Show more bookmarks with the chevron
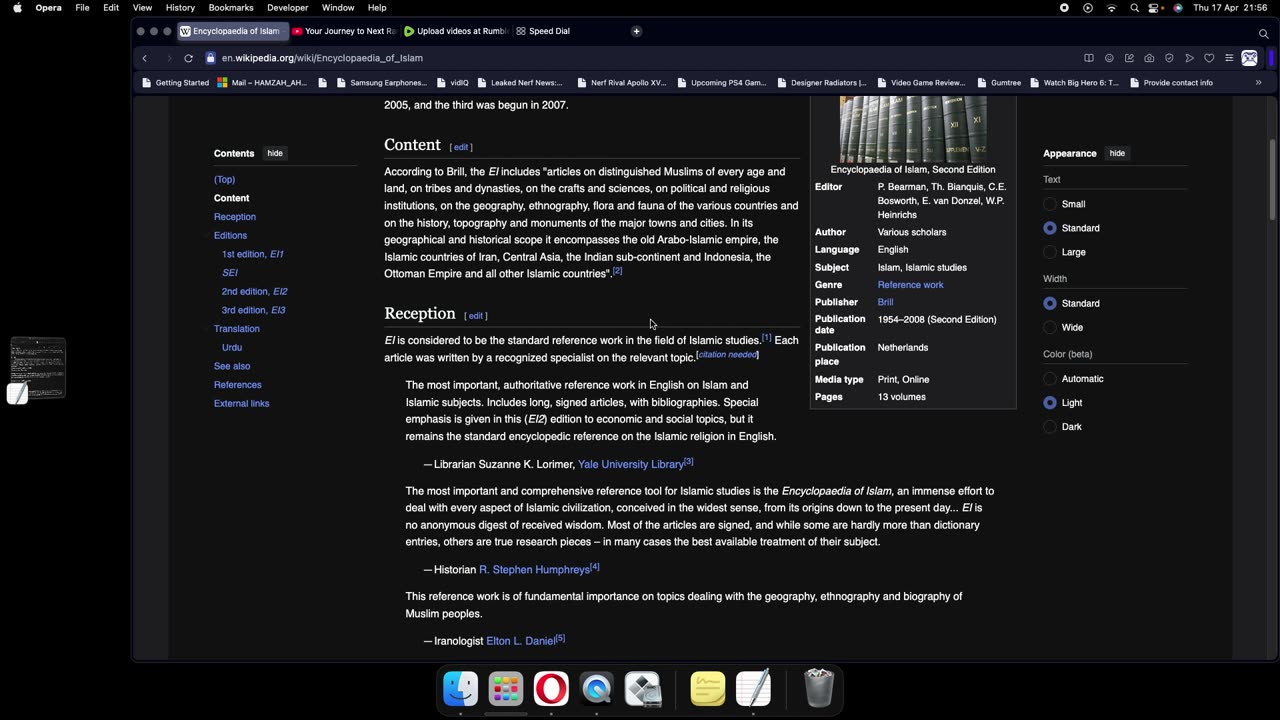The image size is (1280, 720). point(1258,83)
